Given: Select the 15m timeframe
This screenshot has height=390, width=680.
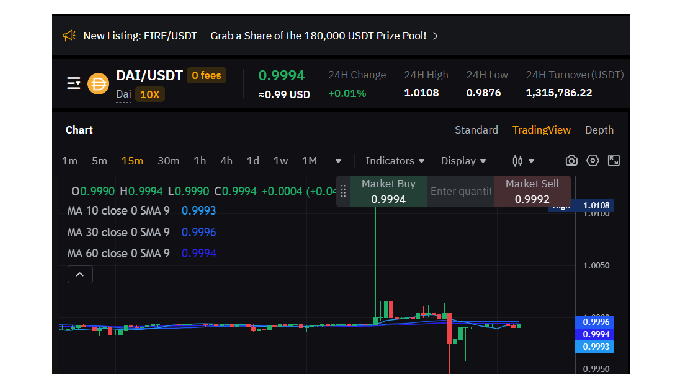Looking at the screenshot, I should pos(132,161).
